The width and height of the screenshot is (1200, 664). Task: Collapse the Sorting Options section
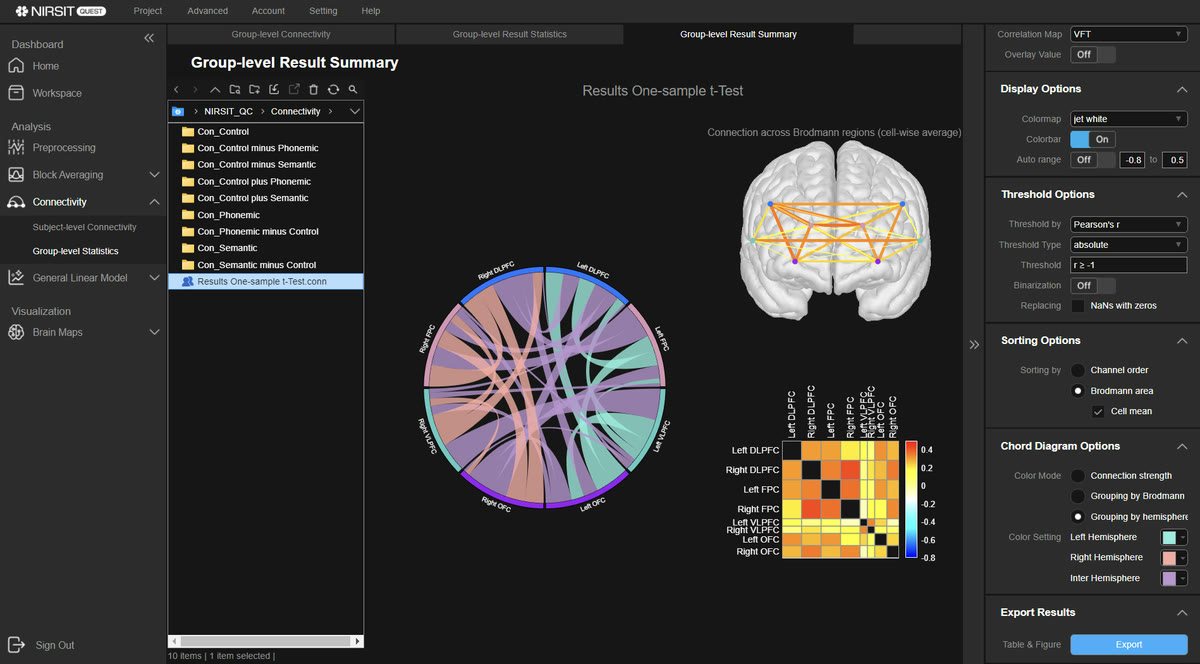point(1182,340)
